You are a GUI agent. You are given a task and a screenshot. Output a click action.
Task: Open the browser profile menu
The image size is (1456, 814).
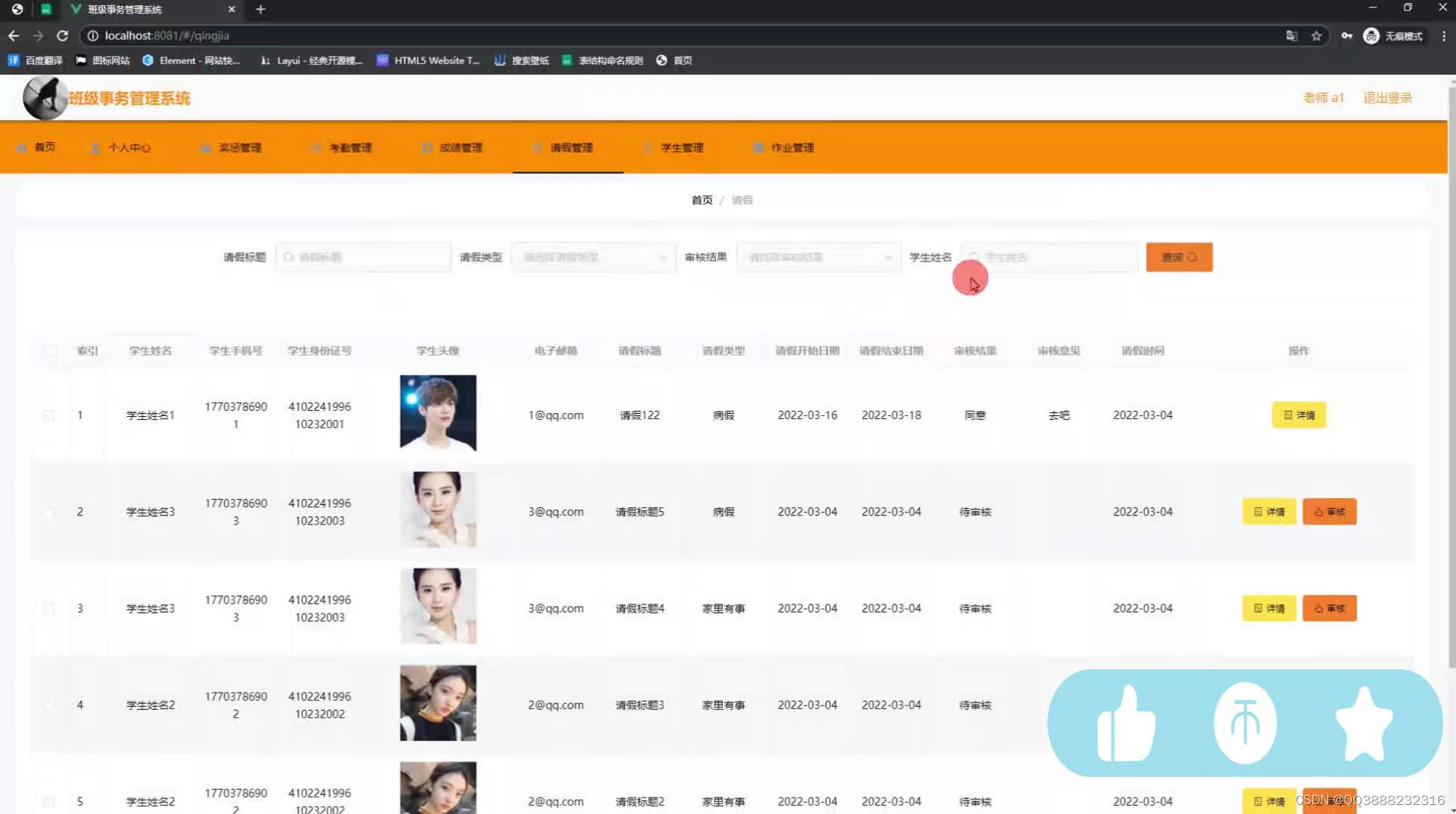1370,35
